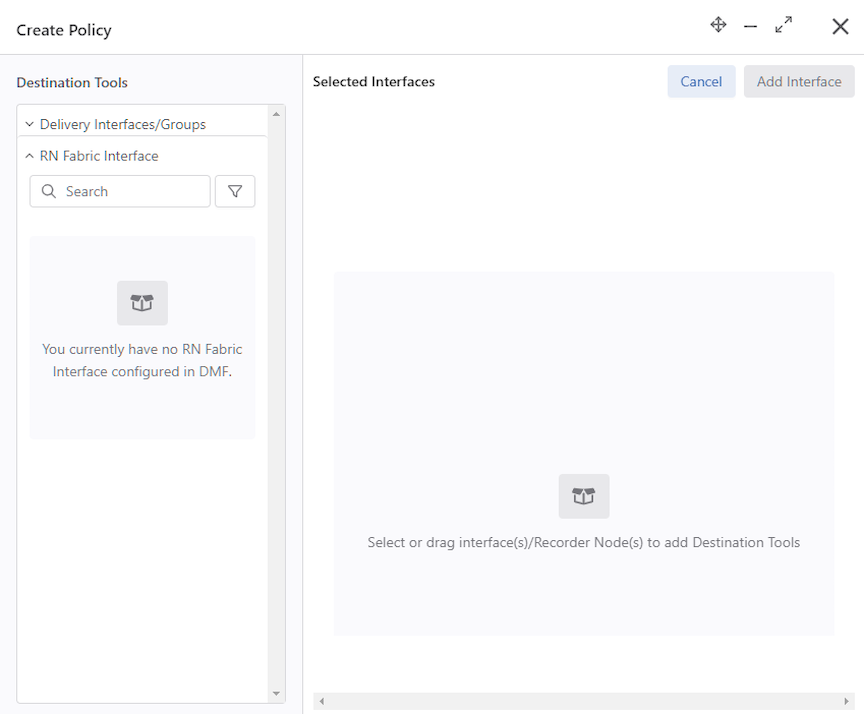The height and width of the screenshot is (714, 864).
Task: Click the magnifier icon in Search box
Action: 48,191
